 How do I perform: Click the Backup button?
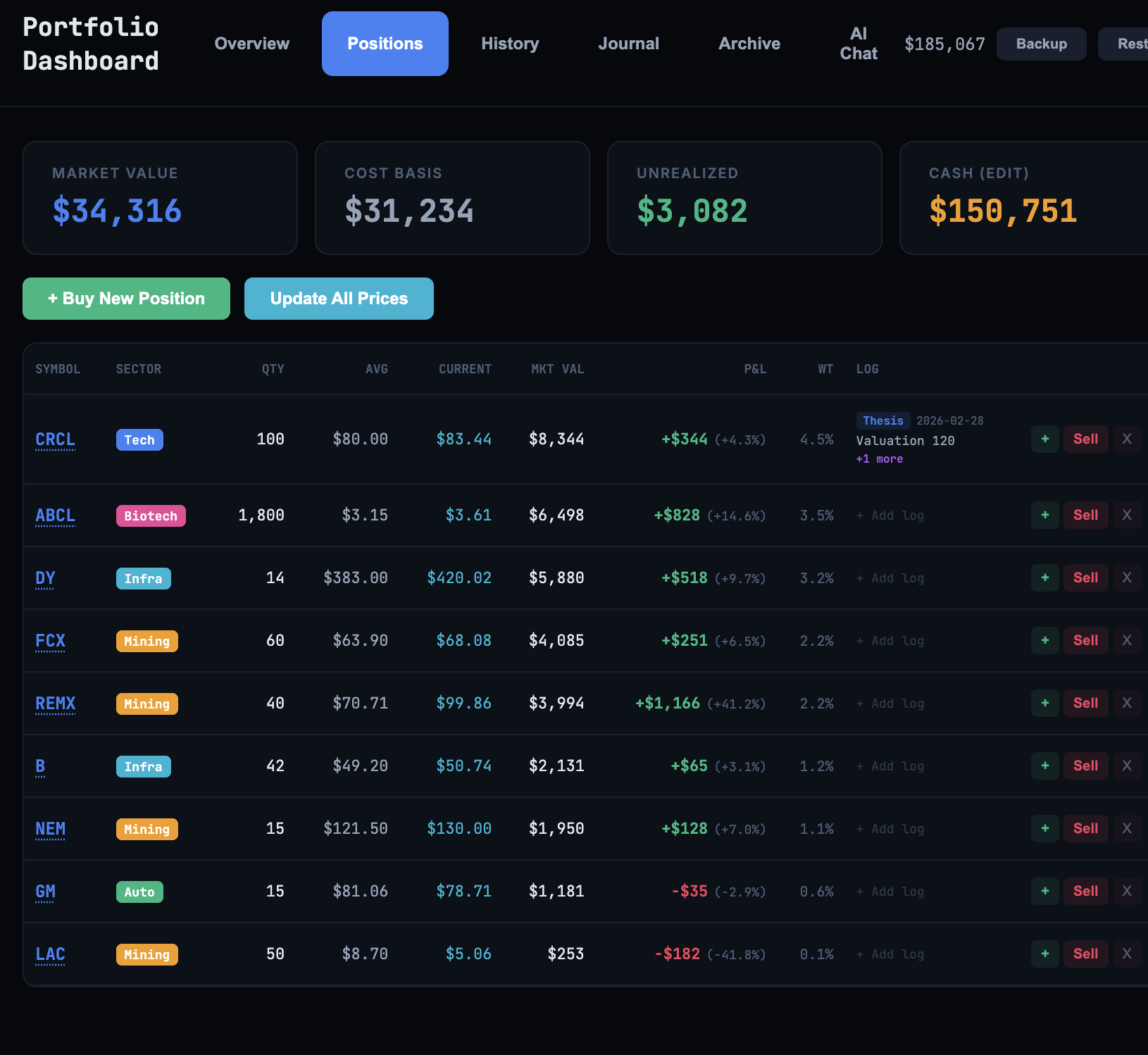[x=1040, y=44]
